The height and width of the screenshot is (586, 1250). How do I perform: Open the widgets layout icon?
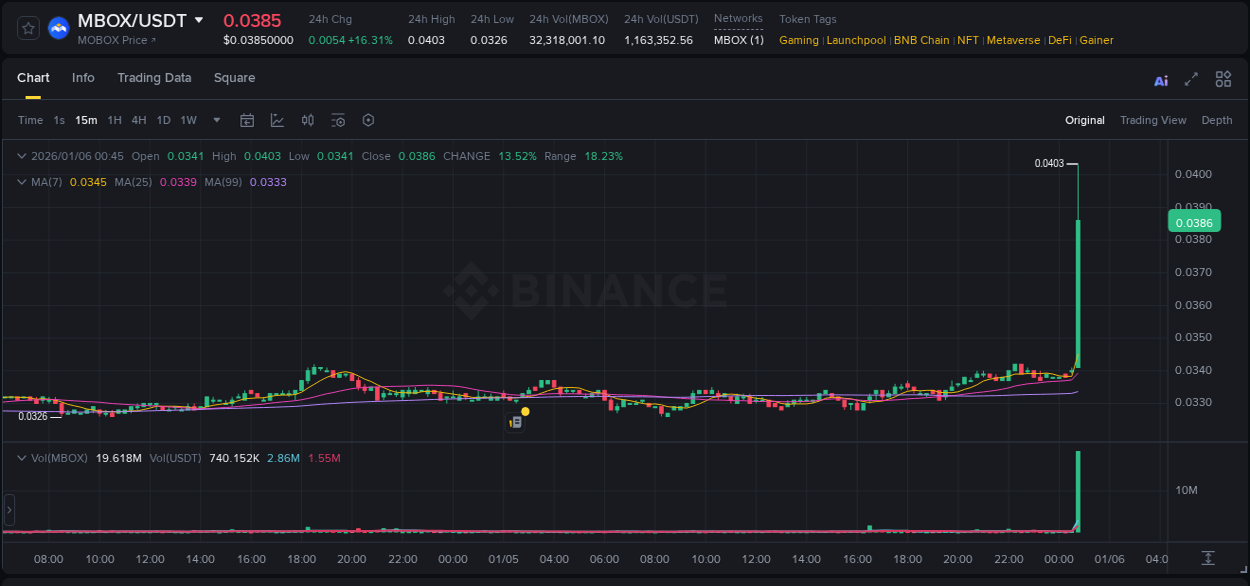coord(1223,78)
